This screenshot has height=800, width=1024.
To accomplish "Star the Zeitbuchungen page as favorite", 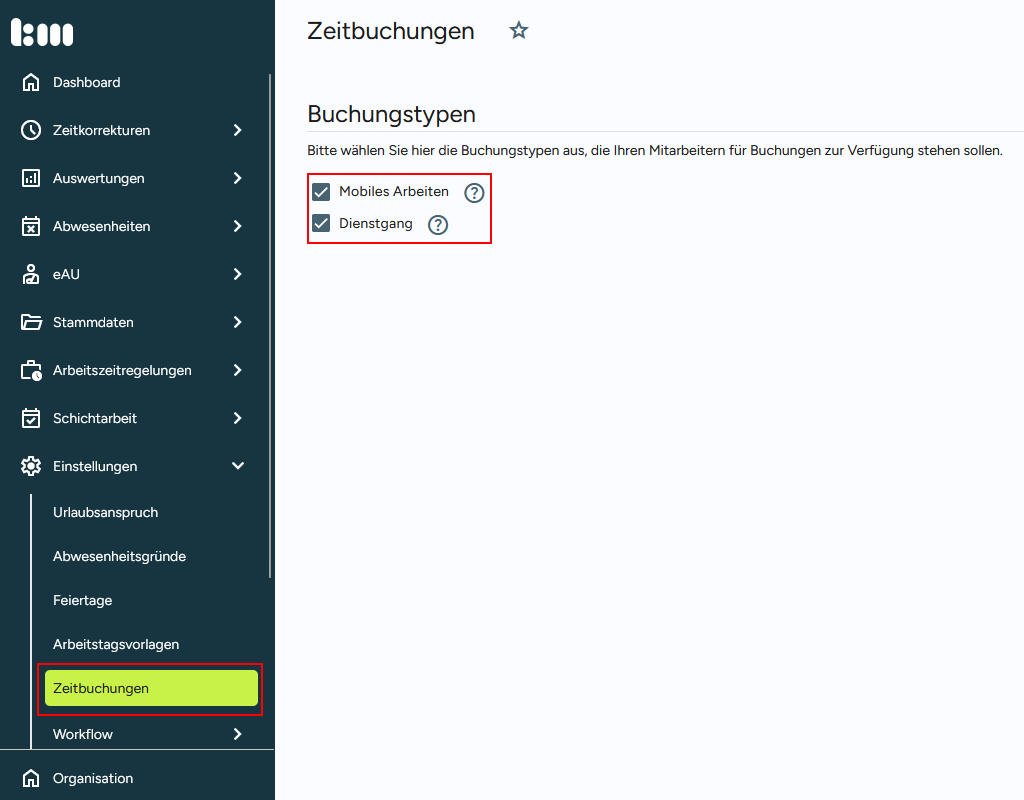I will pos(518,31).
